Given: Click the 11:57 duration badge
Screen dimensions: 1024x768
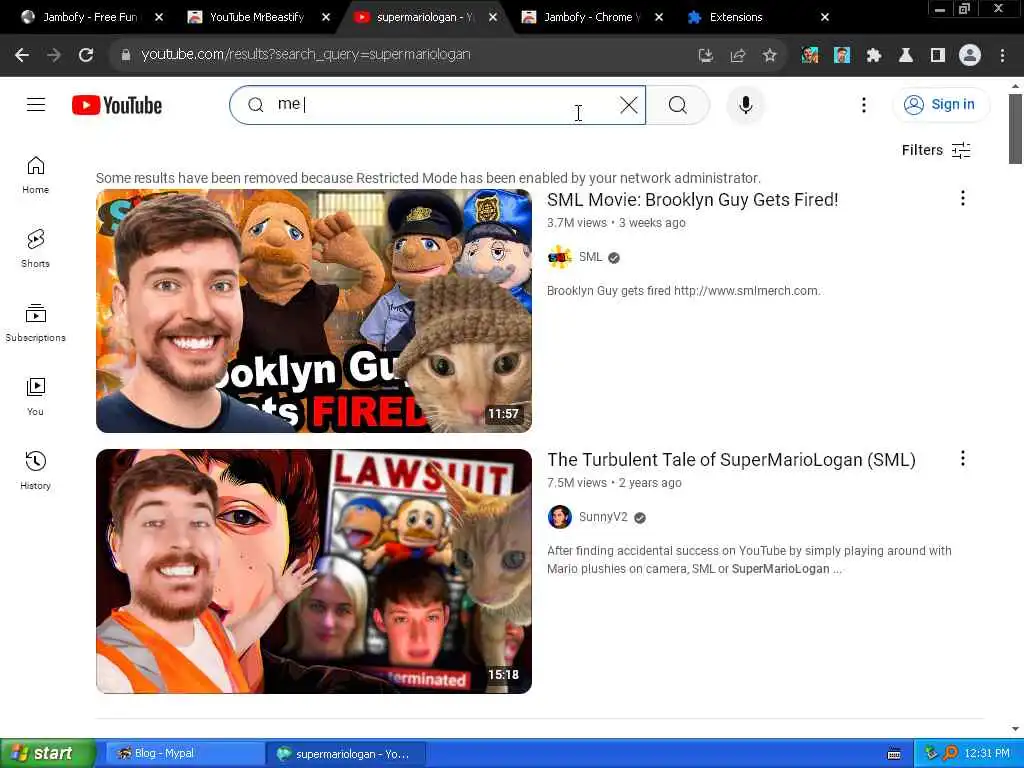Looking at the screenshot, I should pyautogui.click(x=503, y=413).
